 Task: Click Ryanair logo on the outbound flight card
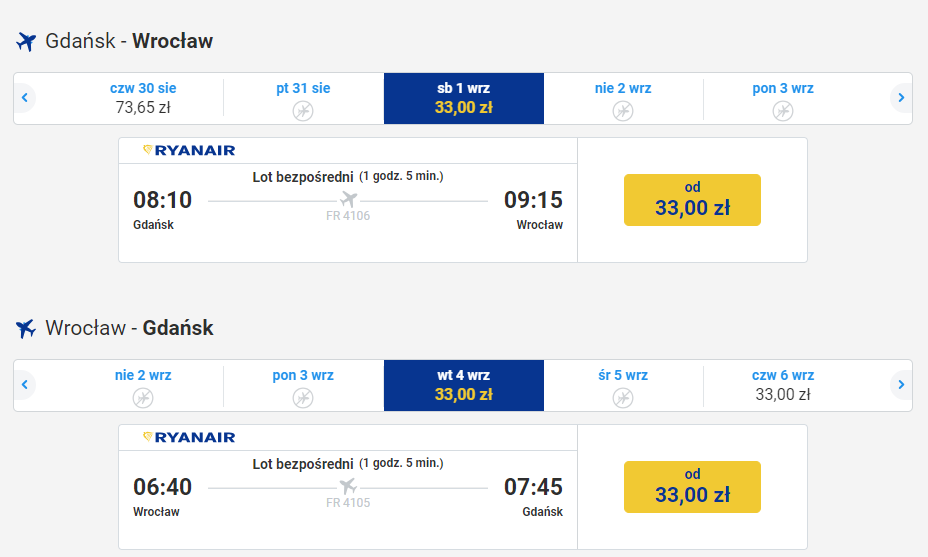(189, 150)
